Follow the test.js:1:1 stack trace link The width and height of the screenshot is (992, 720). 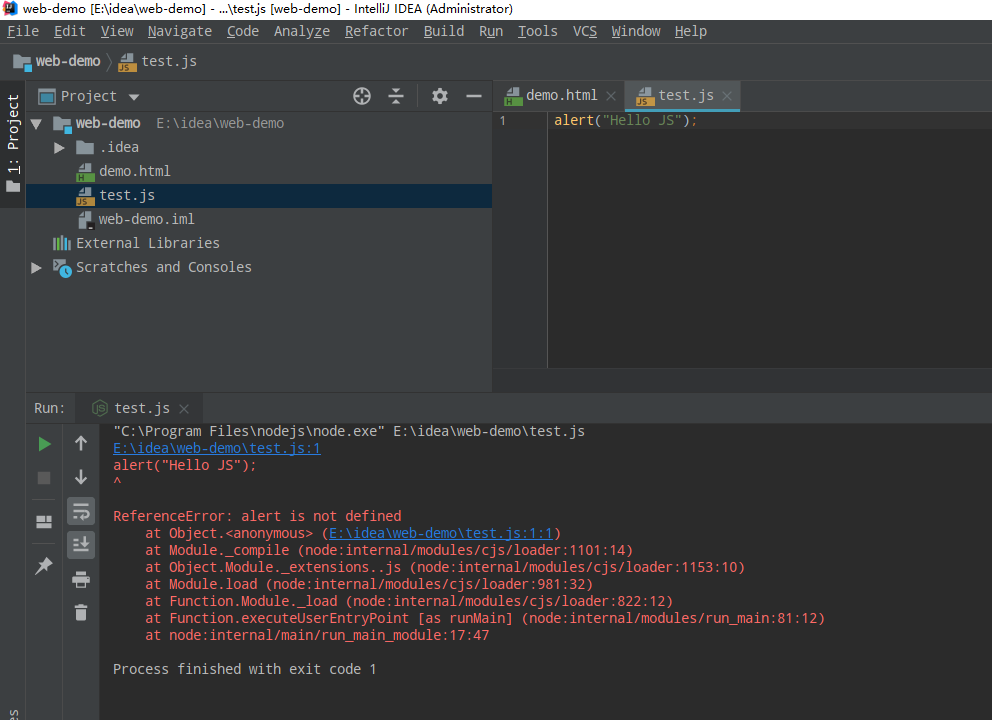pyautogui.click(x=441, y=533)
